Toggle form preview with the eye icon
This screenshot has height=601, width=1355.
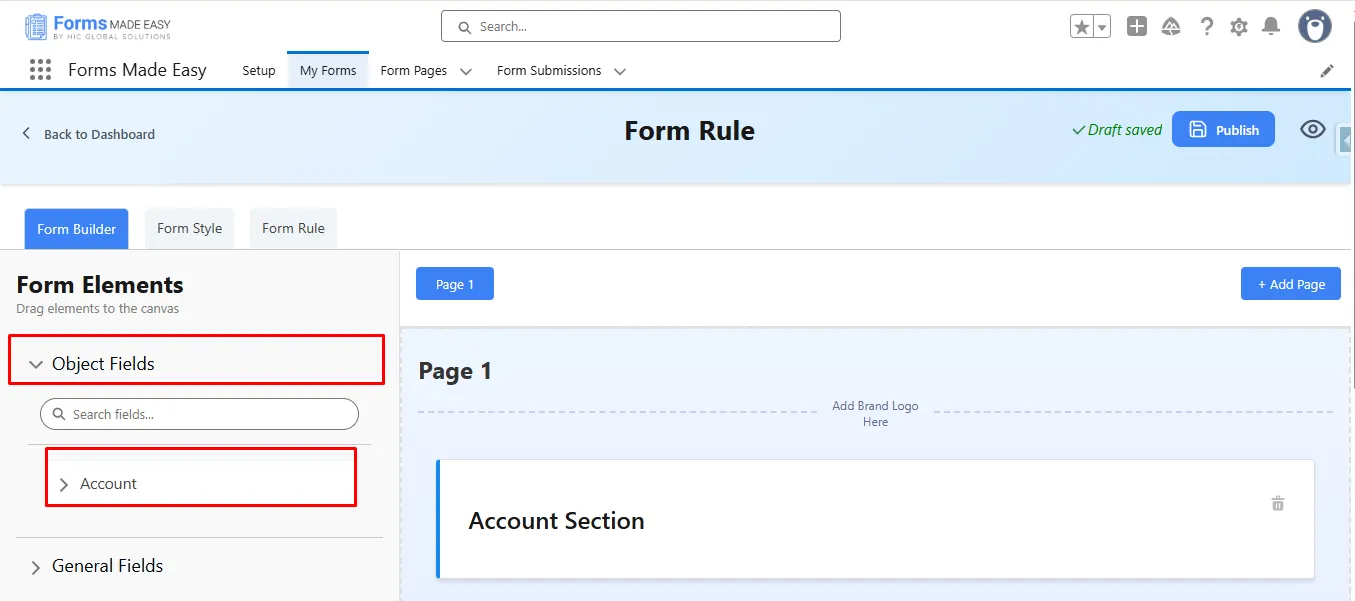click(1312, 130)
